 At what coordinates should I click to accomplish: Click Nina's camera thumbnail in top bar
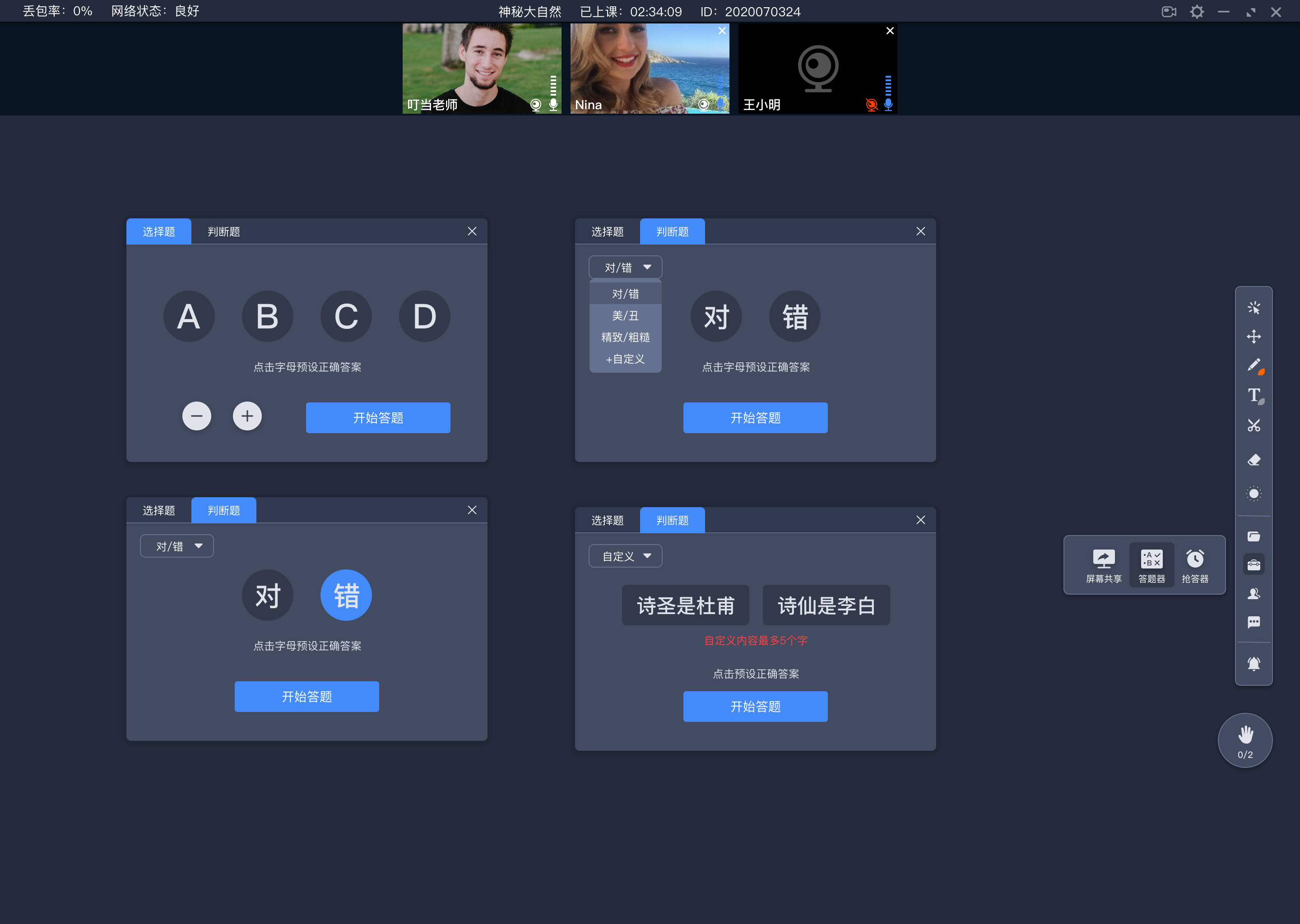click(x=649, y=67)
